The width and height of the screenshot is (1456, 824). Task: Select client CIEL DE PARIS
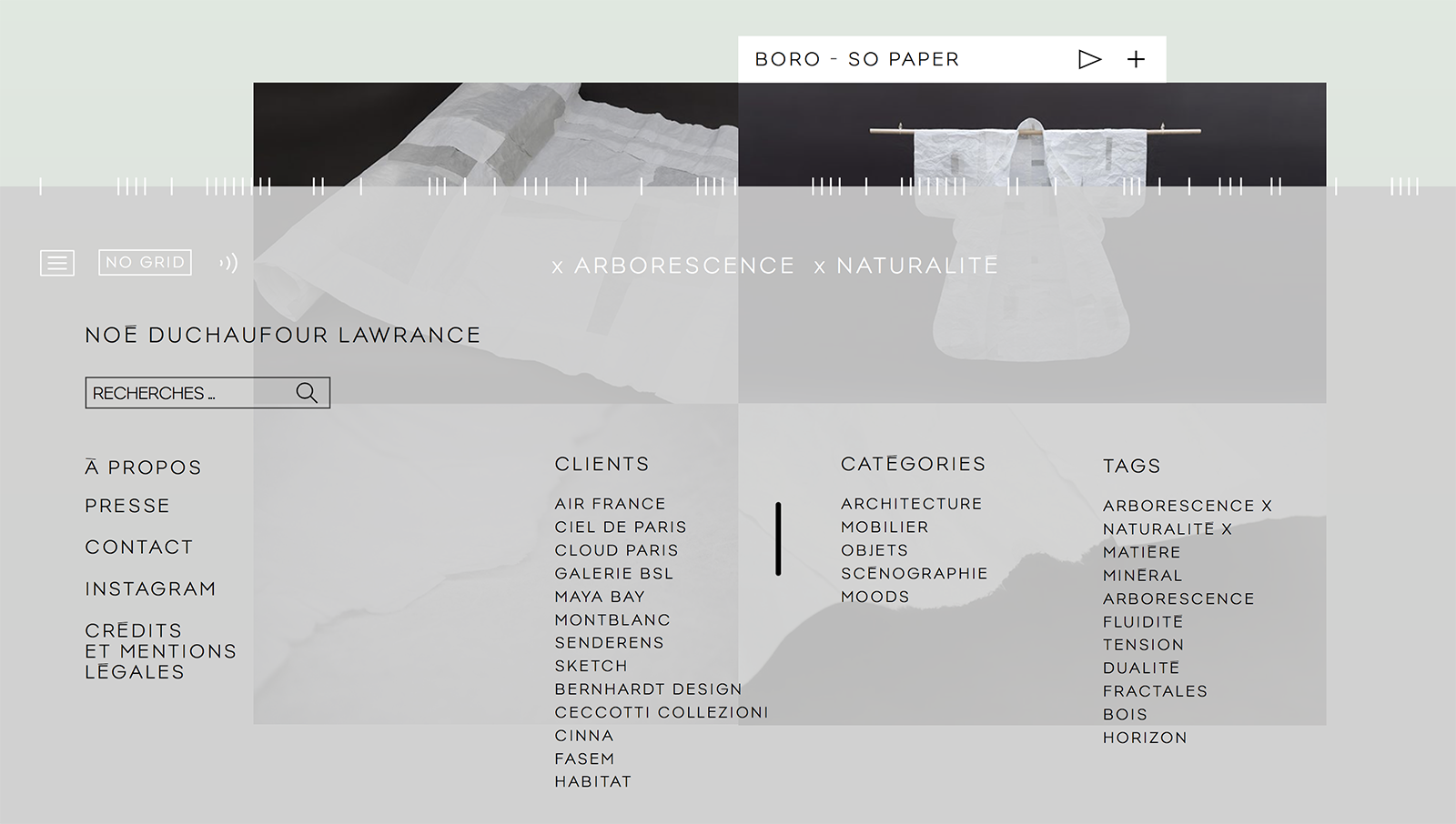pyautogui.click(x=621, y=527)
